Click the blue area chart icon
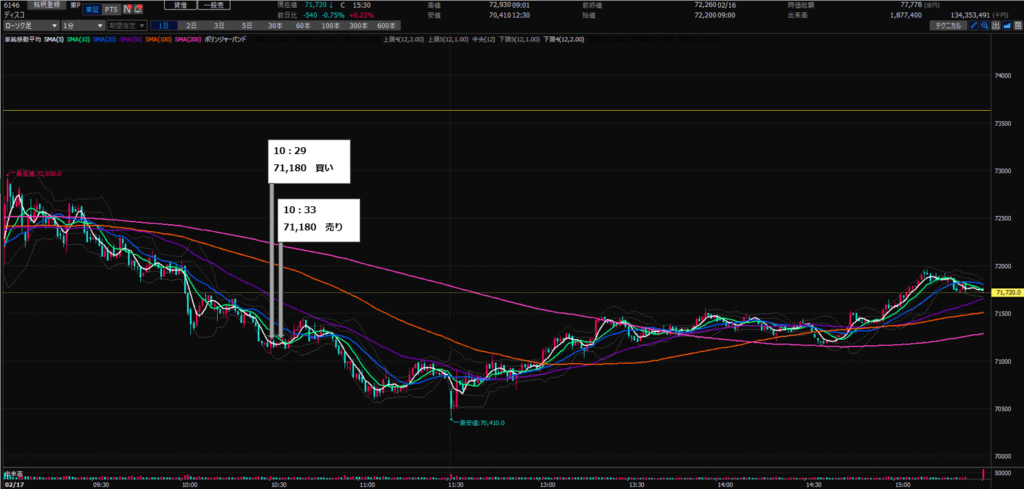 click(1007, 24)
